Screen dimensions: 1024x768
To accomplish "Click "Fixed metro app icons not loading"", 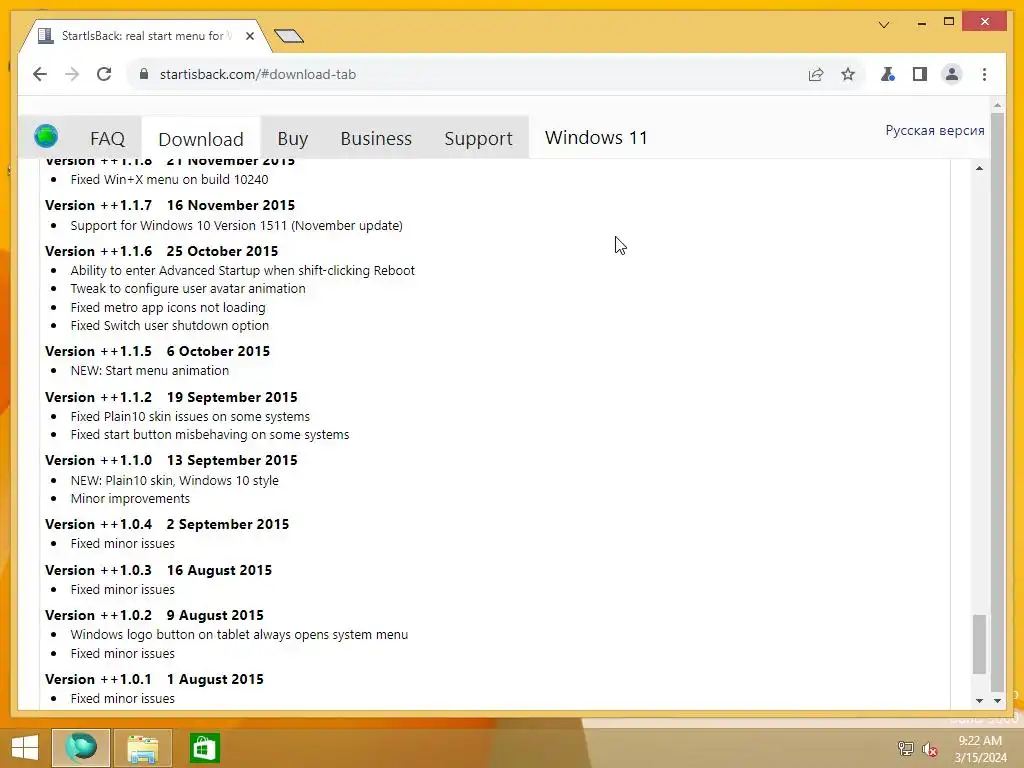I will click(x=168, y=307).
